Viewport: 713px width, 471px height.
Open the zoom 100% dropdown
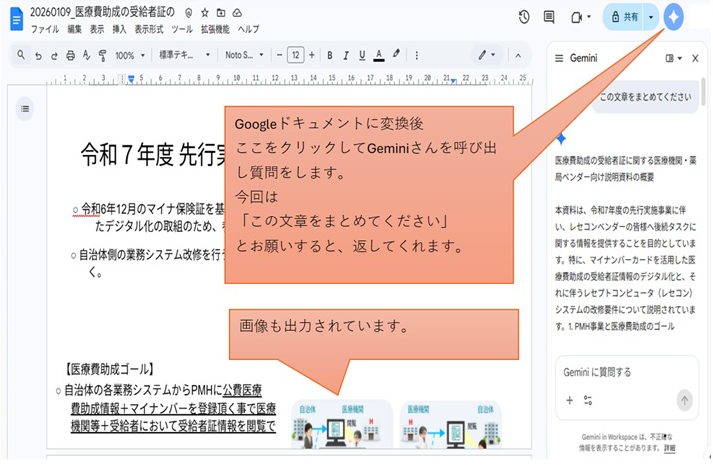click(x=130, y=55)
